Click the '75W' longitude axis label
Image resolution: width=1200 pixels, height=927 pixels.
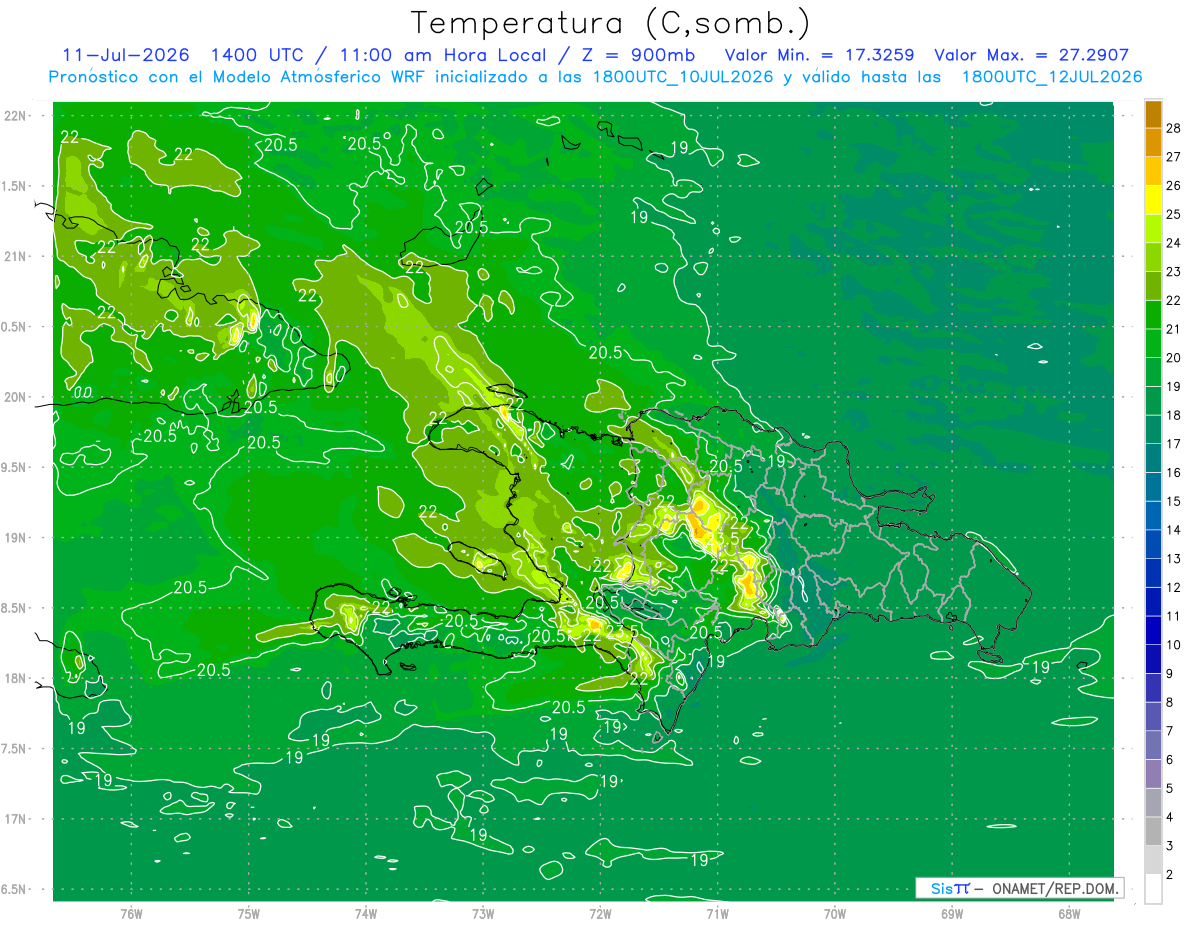249,913
